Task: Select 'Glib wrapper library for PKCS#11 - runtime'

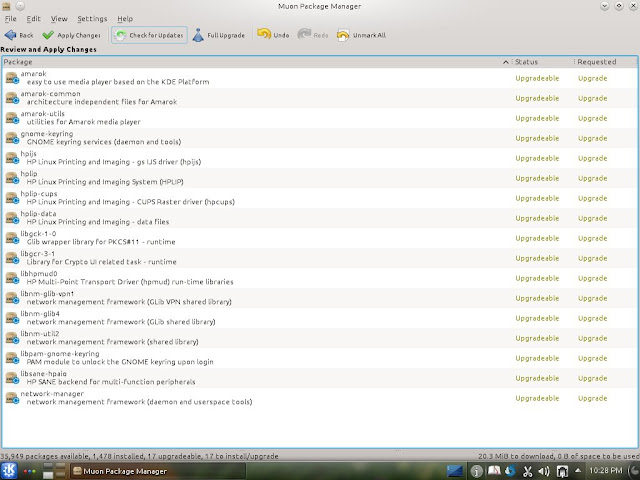Action: (x=101, y=242)
